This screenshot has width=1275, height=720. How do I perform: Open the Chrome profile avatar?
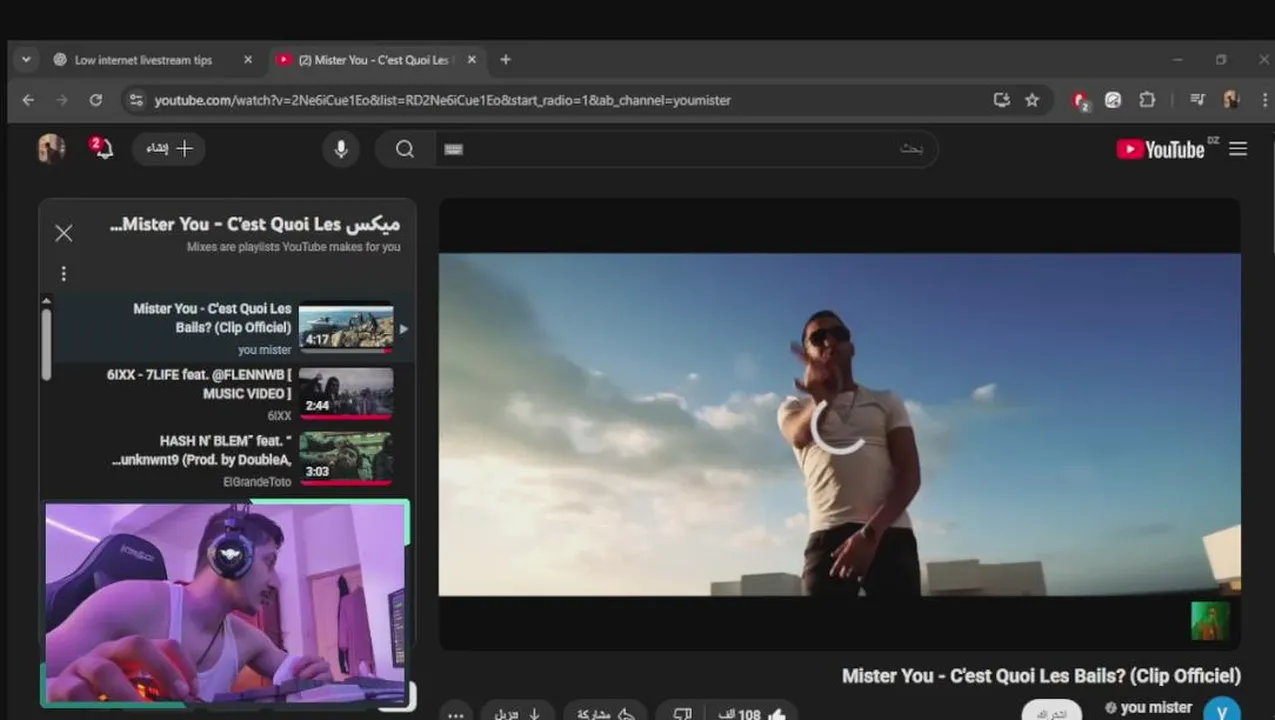[x=1231, y=100]
